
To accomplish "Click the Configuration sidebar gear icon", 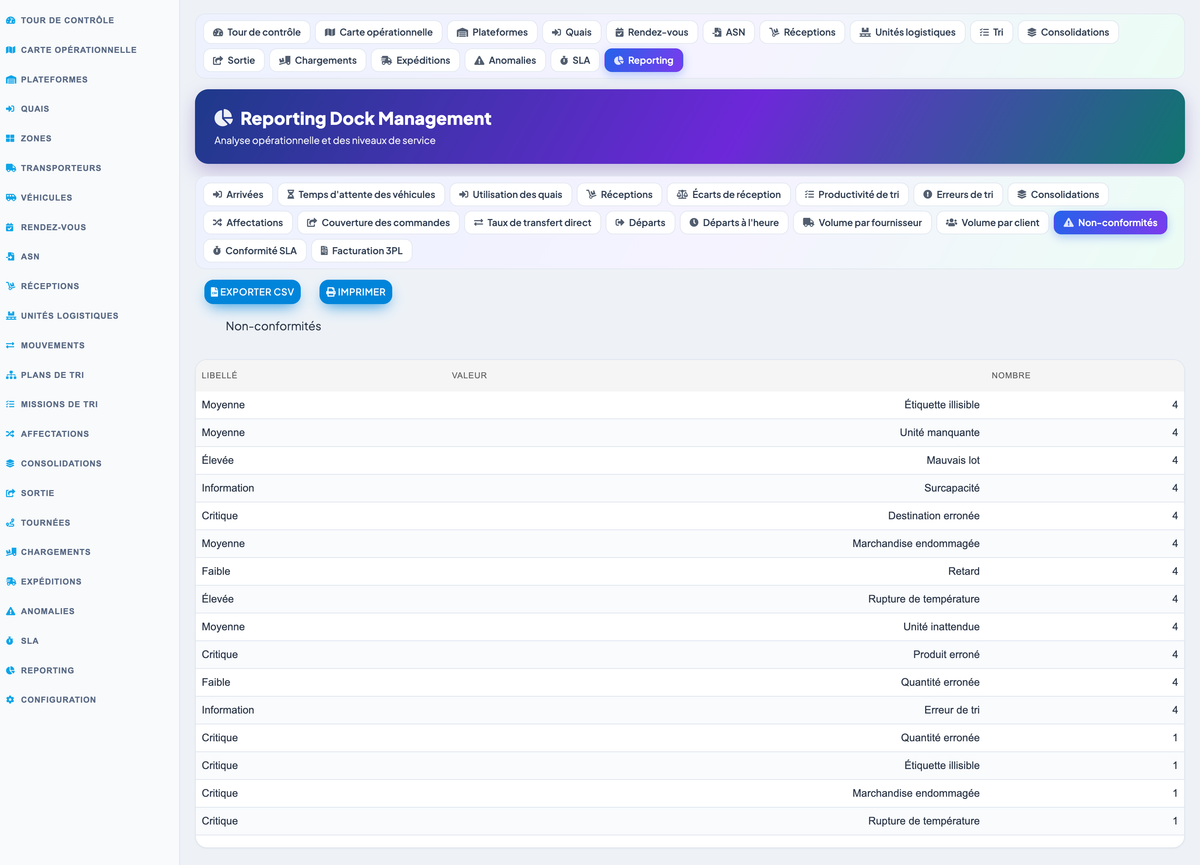I will tap(10, 699).
